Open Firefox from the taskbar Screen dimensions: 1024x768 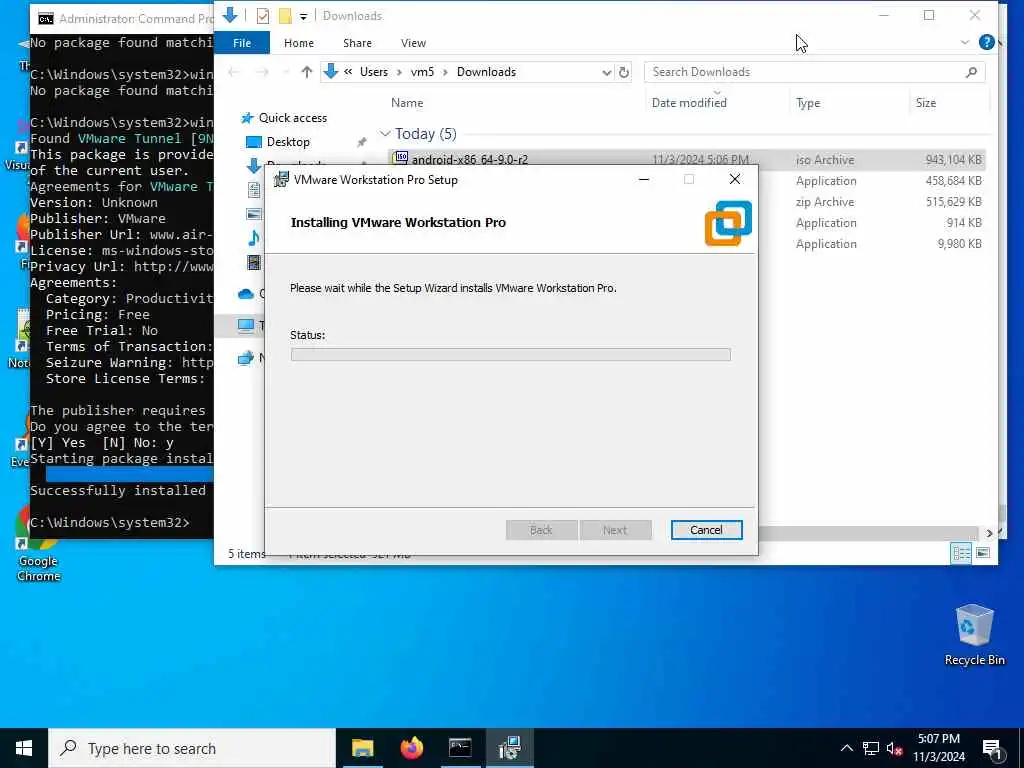tap(411, 748)
